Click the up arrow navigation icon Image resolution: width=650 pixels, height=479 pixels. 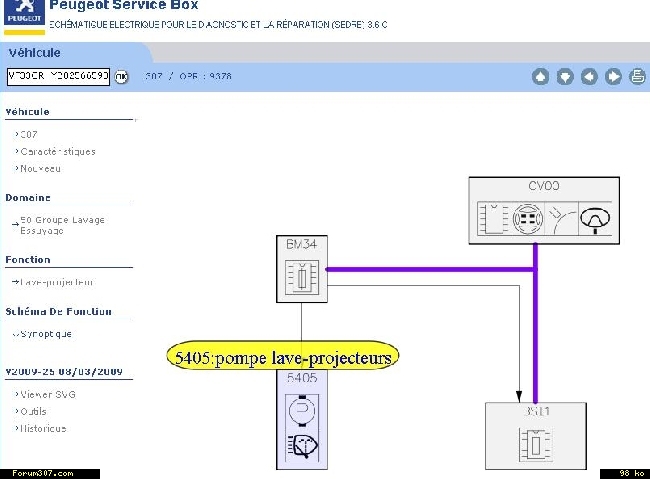pos(541,77)
